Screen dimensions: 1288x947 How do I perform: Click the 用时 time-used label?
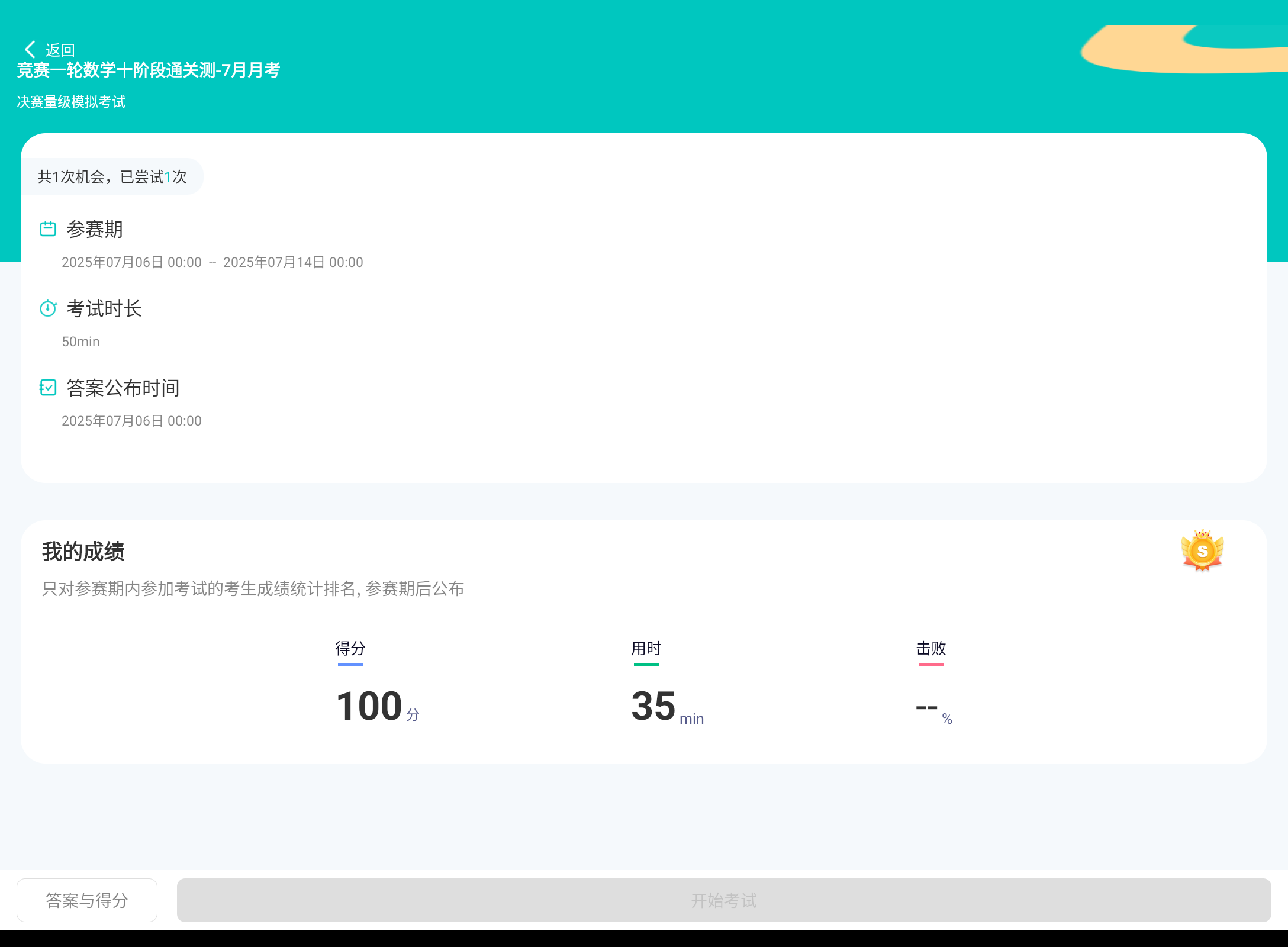(x=646, y=649)
